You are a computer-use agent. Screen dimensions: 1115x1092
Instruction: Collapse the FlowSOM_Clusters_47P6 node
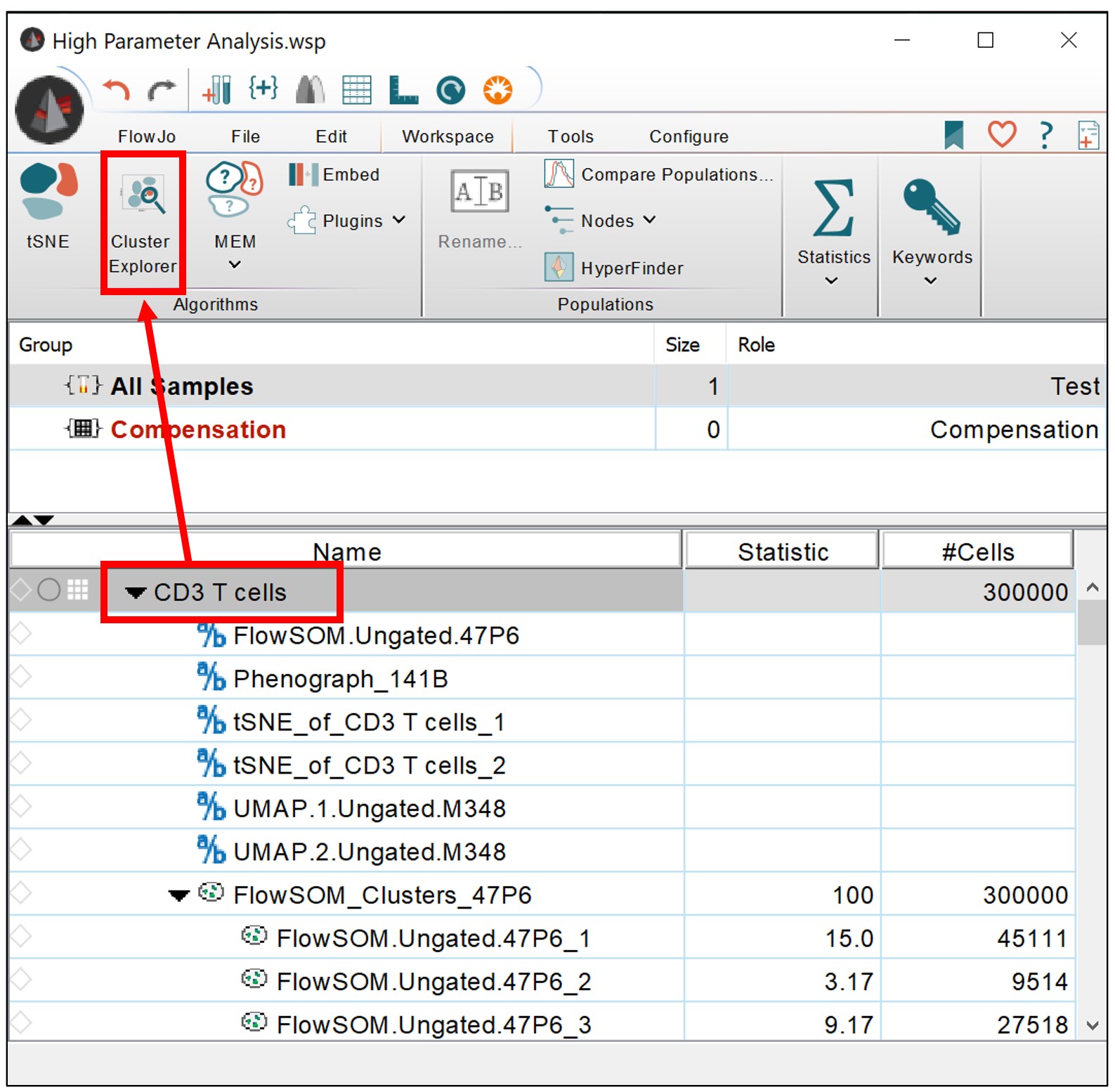[179, 895]
